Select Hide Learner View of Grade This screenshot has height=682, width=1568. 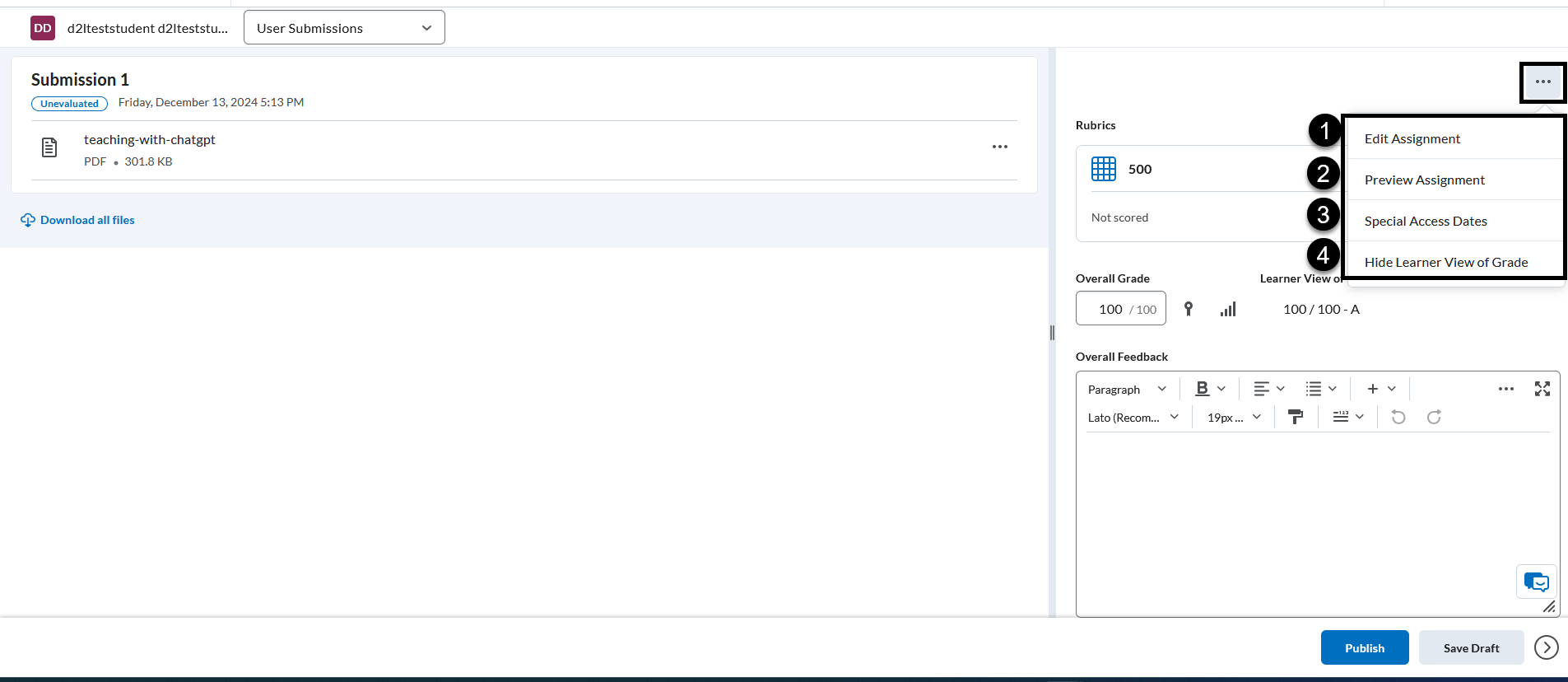click(1445, 263)
